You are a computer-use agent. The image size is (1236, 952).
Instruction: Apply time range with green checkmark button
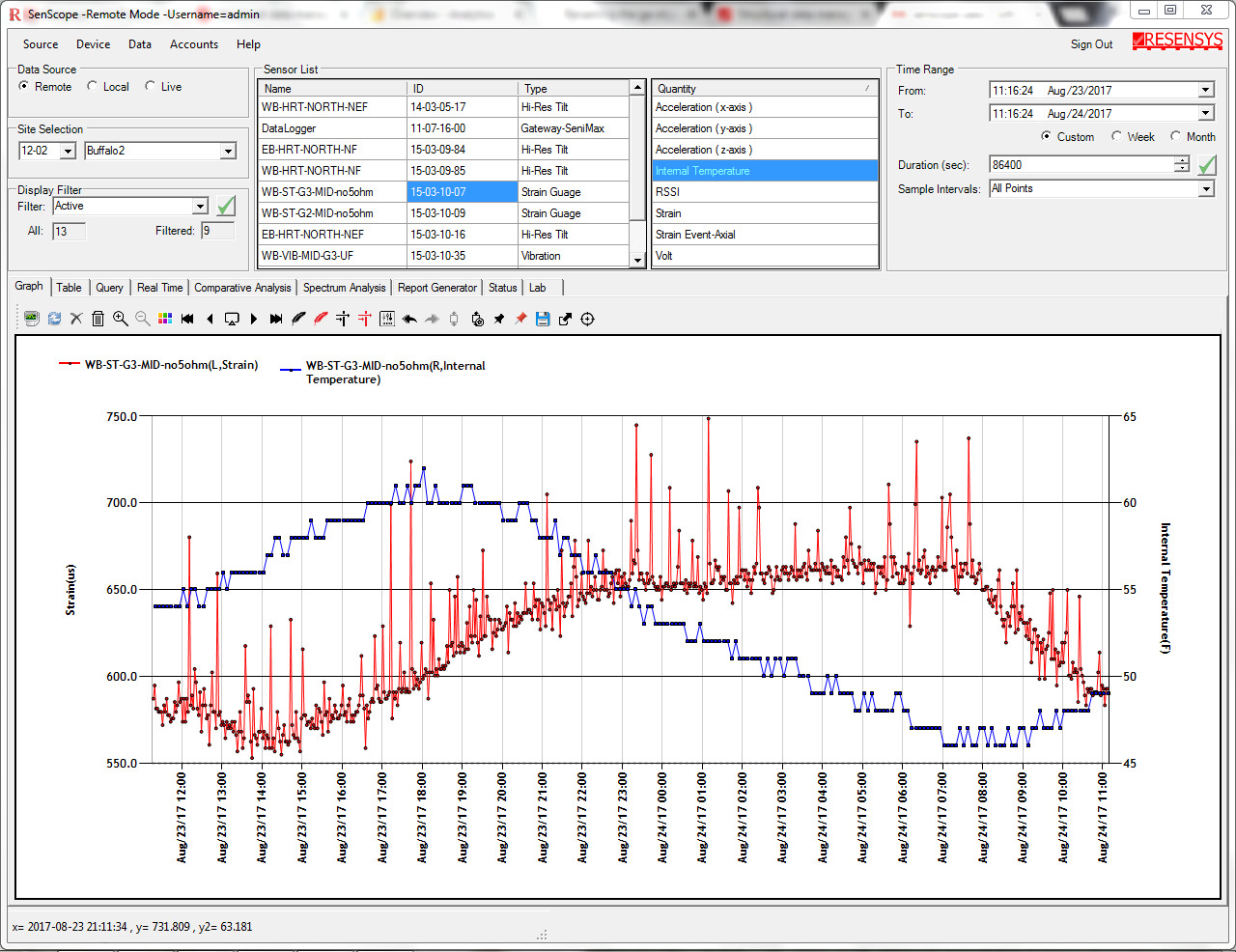[1207, 165]
